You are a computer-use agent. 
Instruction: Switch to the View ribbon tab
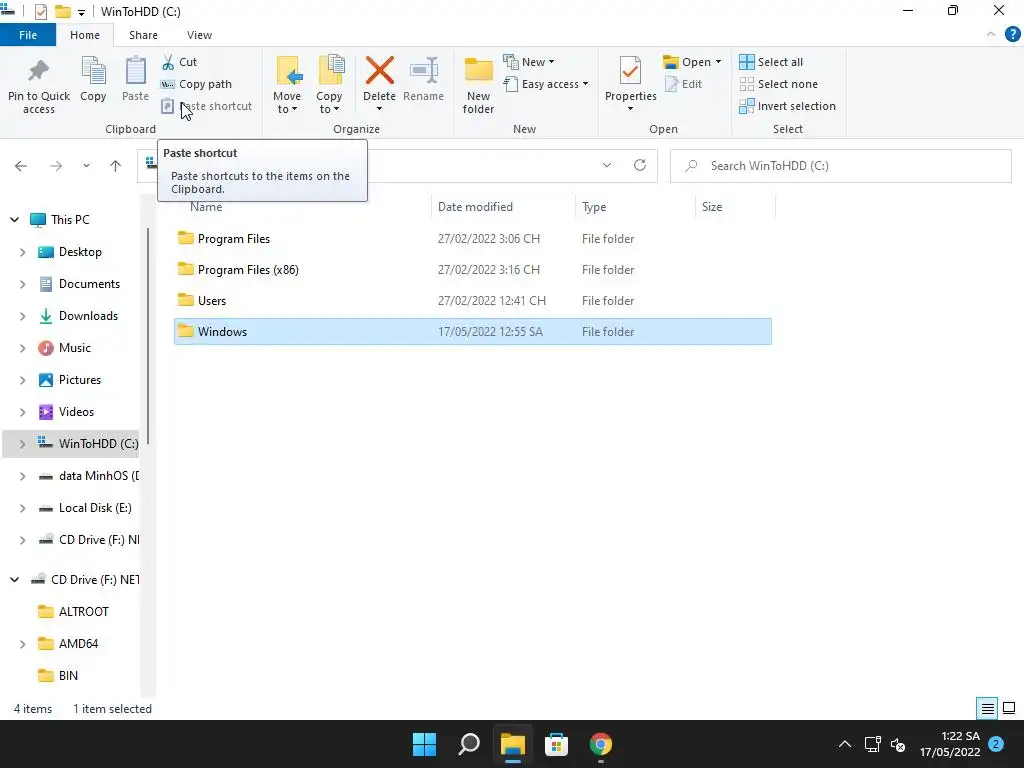pyautogui.click(x=199, y=35)
